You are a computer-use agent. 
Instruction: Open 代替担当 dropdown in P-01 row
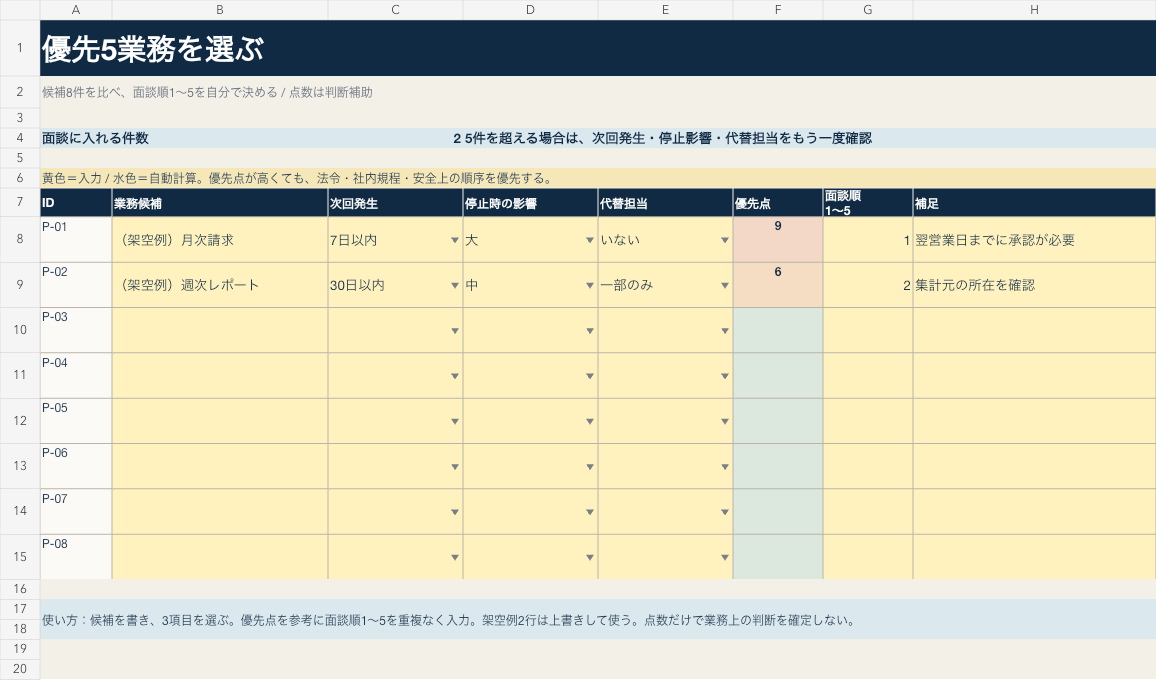pos(725,240)
